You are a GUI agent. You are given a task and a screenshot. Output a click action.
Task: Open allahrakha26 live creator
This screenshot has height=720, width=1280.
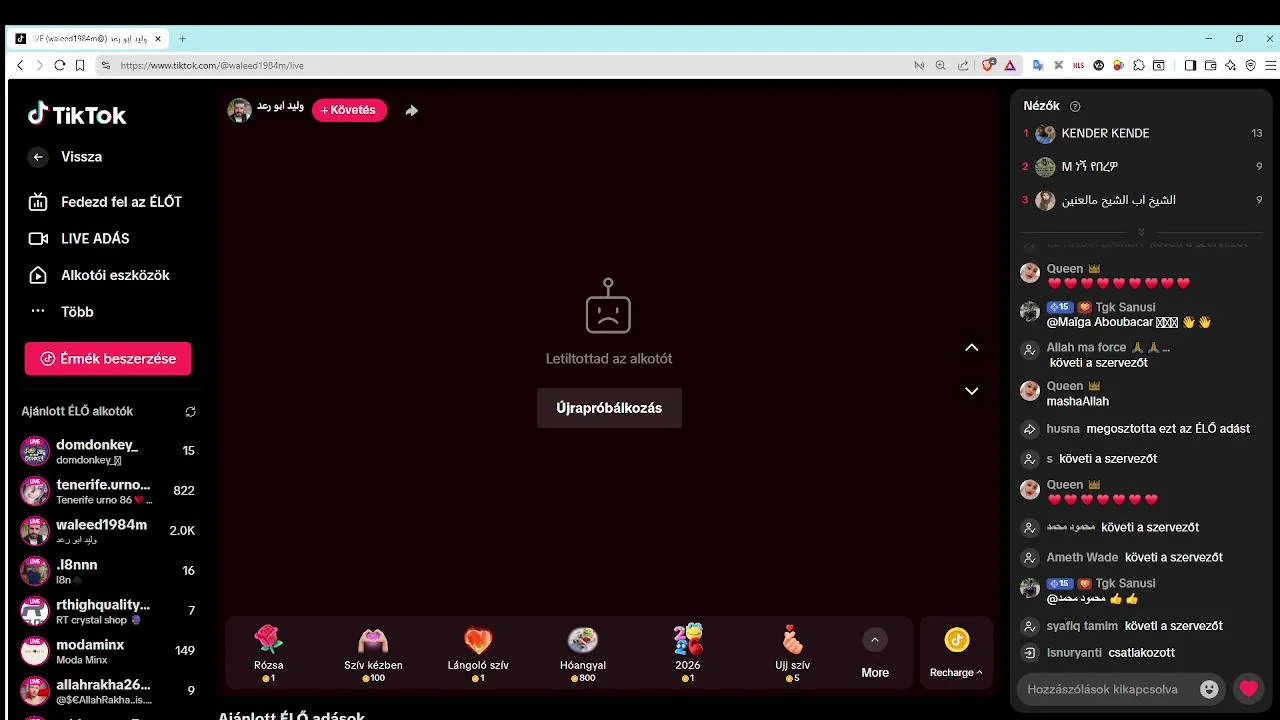point(108,691)
